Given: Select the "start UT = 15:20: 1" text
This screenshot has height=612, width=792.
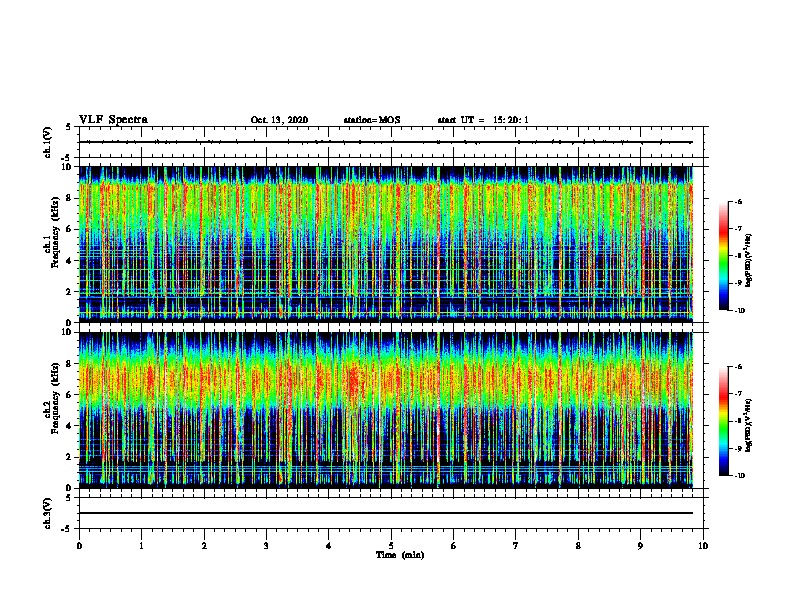Looking at the screenshot, I should click(x=483, y=120).
